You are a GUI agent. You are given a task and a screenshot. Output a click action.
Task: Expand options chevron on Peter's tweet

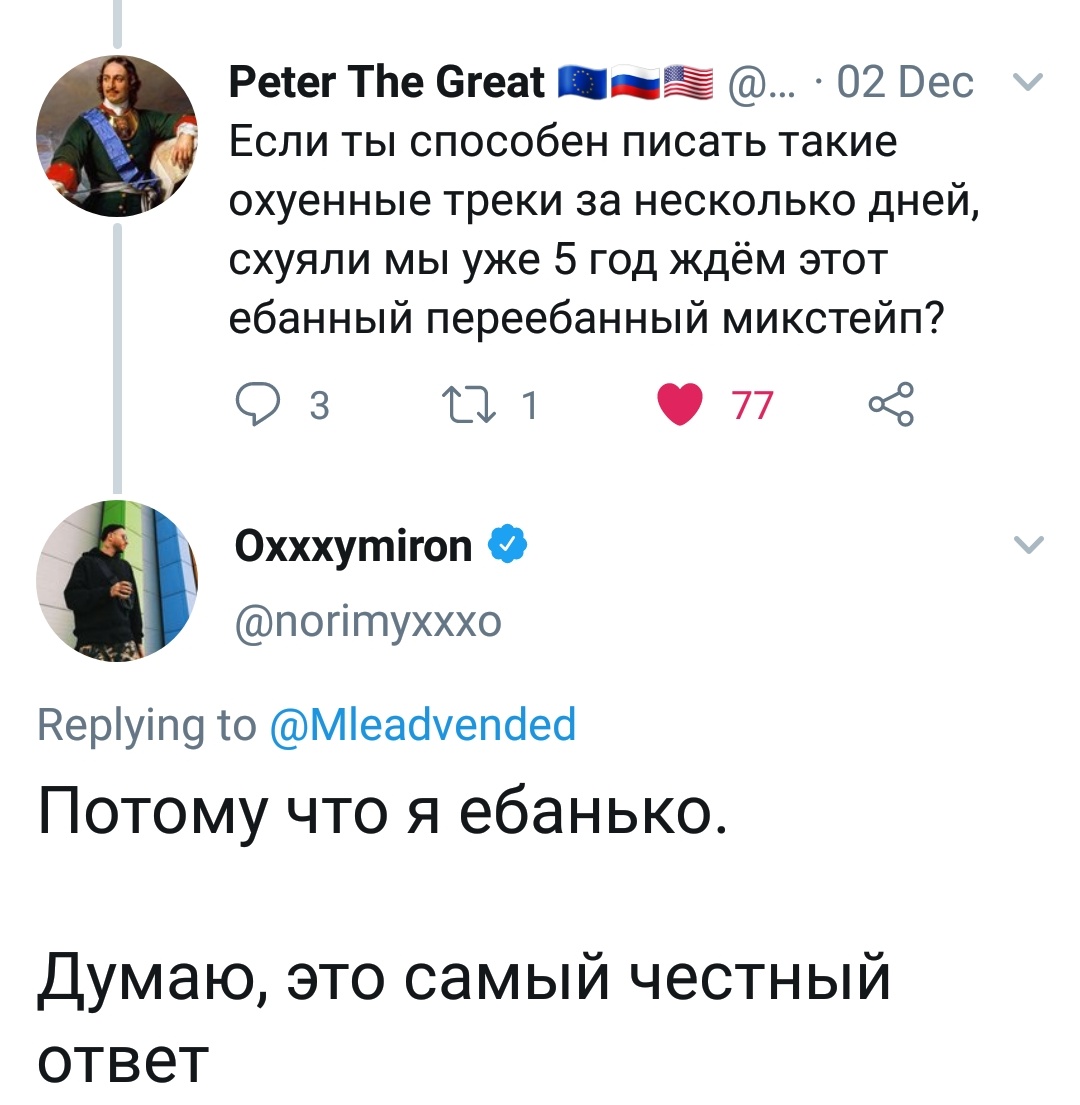(1028, 84)
